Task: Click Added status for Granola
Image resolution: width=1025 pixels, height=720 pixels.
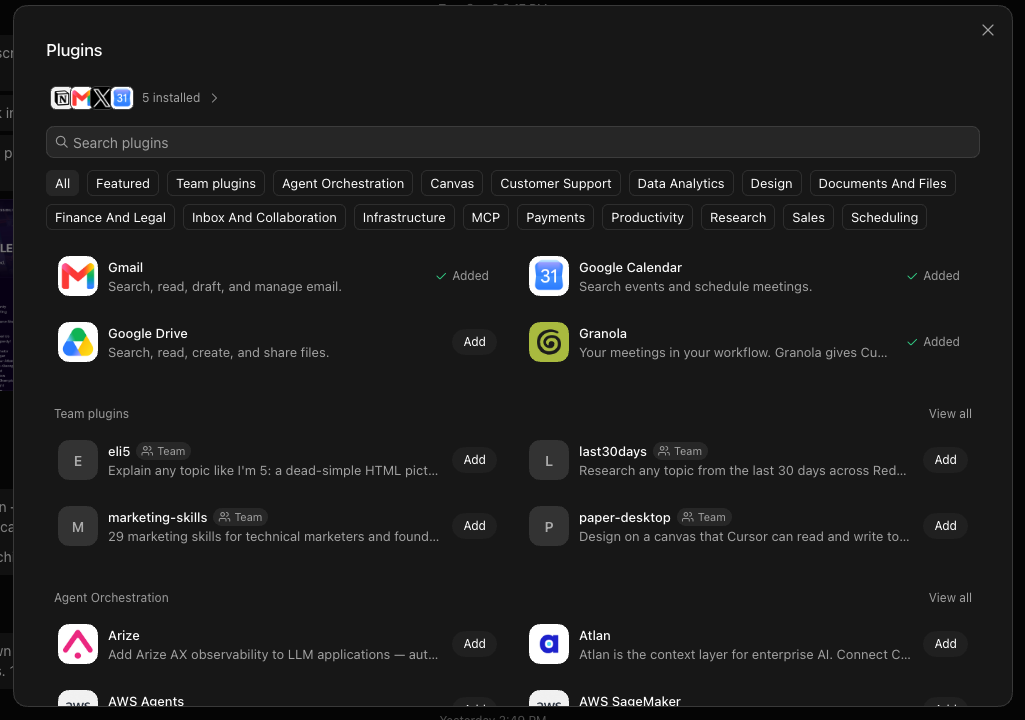Action: pyautogui.click(x=933, y=342)
